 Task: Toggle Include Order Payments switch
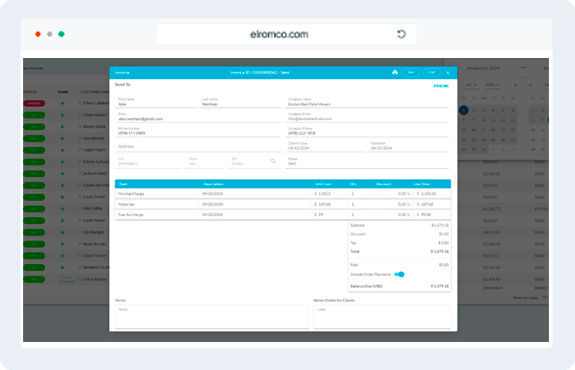[x=399, y=274]
